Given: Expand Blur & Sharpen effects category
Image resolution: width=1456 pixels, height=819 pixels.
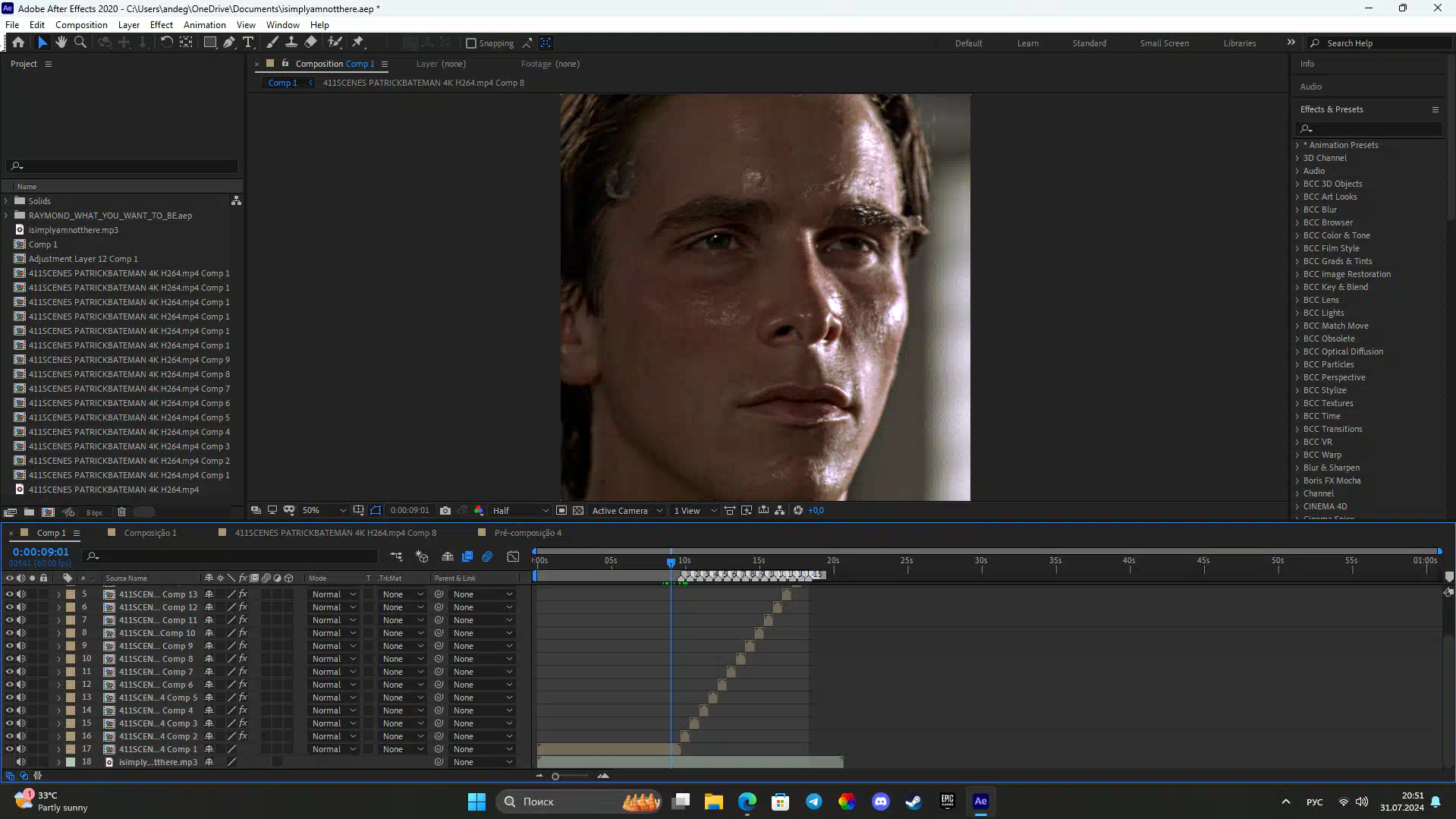Looking at the screenshot, I should (x=1297, y=468).
